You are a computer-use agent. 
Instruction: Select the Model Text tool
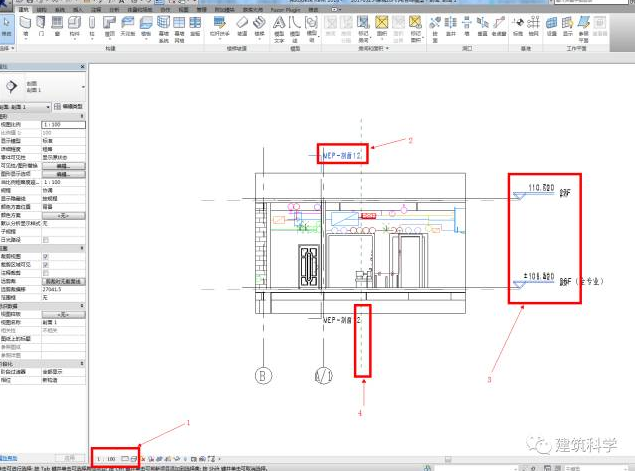tap(279, 29)
